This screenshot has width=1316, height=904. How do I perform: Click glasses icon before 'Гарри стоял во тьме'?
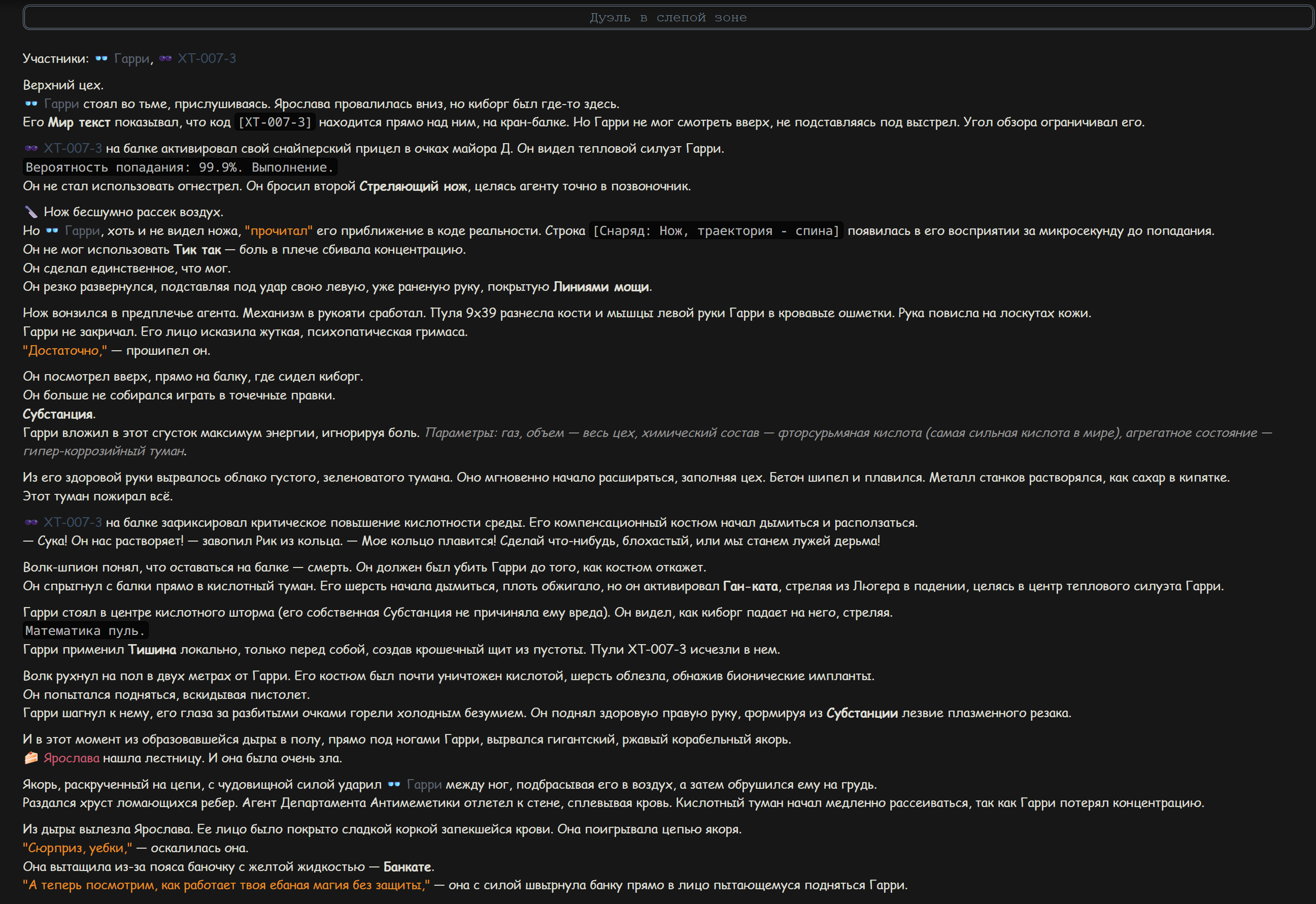pyautogui.click(x=31, y=104)
